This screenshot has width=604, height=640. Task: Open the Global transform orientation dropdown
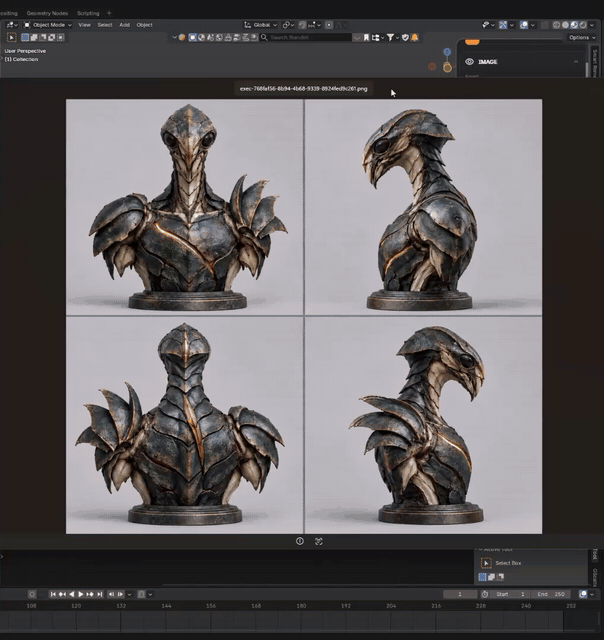[261, 25]
